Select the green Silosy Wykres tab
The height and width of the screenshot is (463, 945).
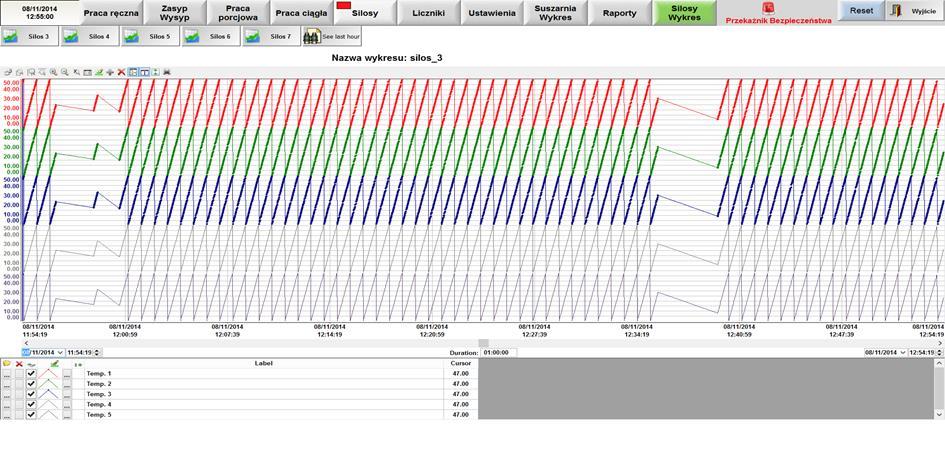click(x=684, y=13)
